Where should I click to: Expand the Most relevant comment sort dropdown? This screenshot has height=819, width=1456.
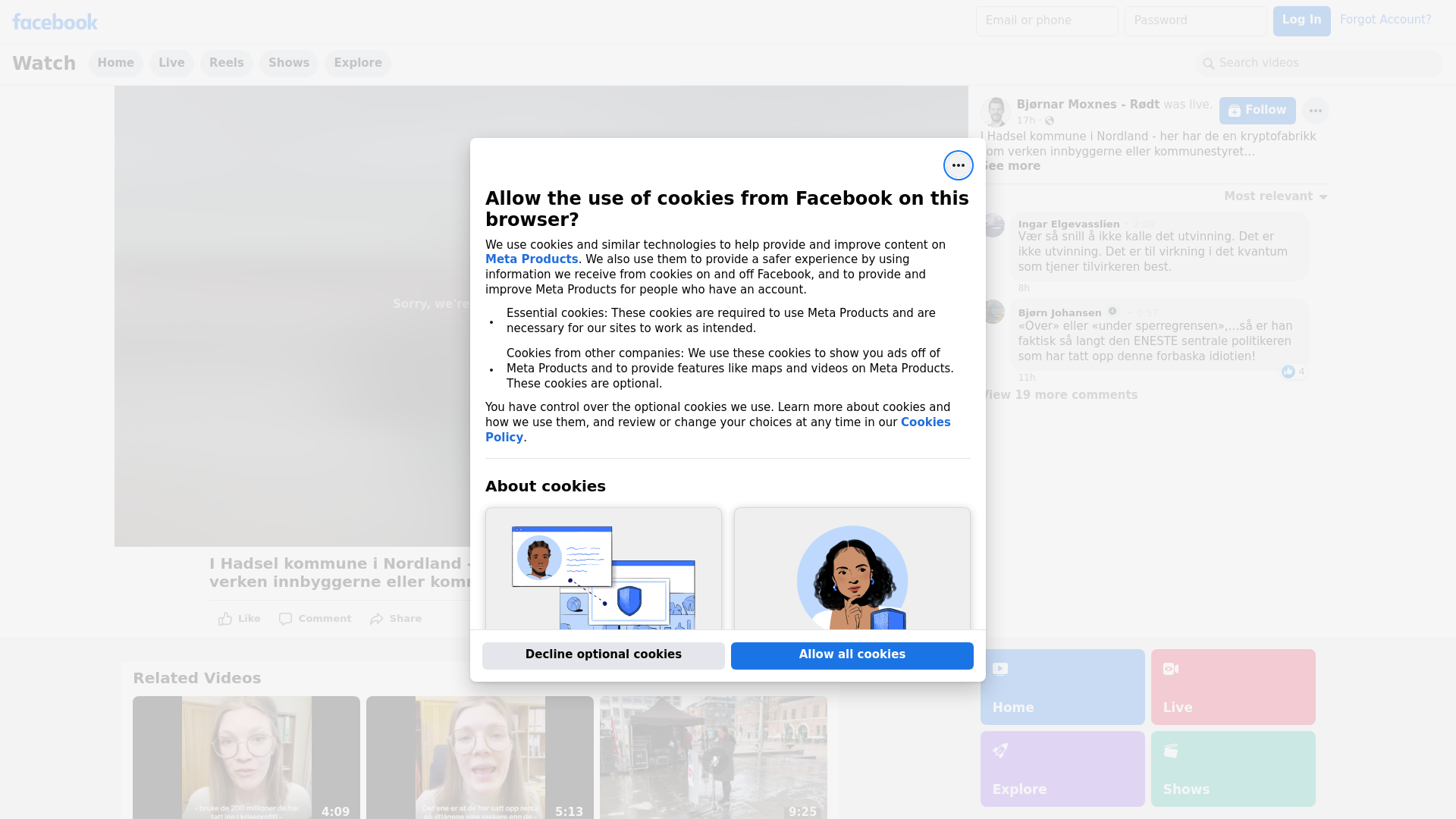click(x=1276, y=196)
